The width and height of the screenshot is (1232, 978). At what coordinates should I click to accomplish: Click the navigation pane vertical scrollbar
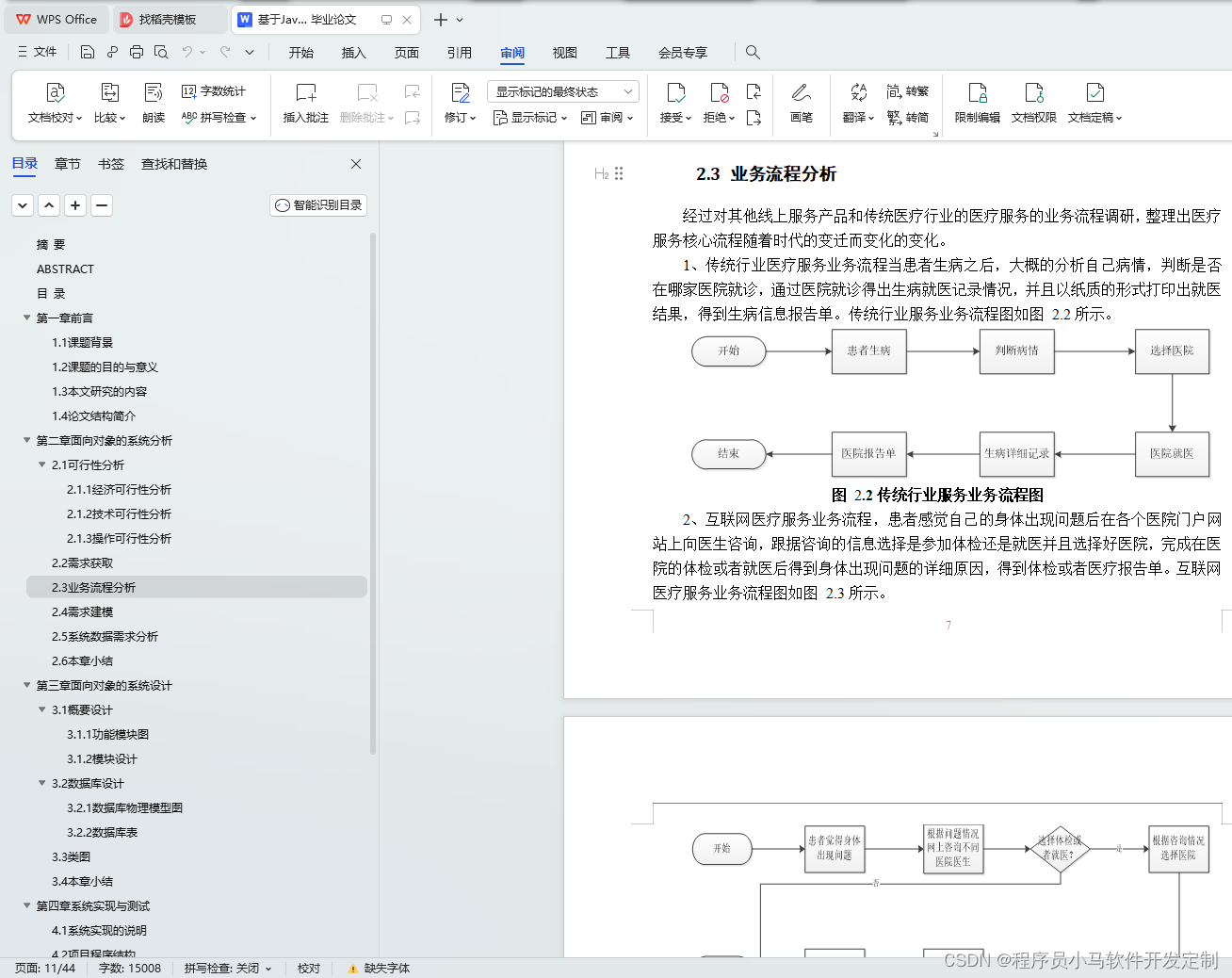(x=373, y=494)
